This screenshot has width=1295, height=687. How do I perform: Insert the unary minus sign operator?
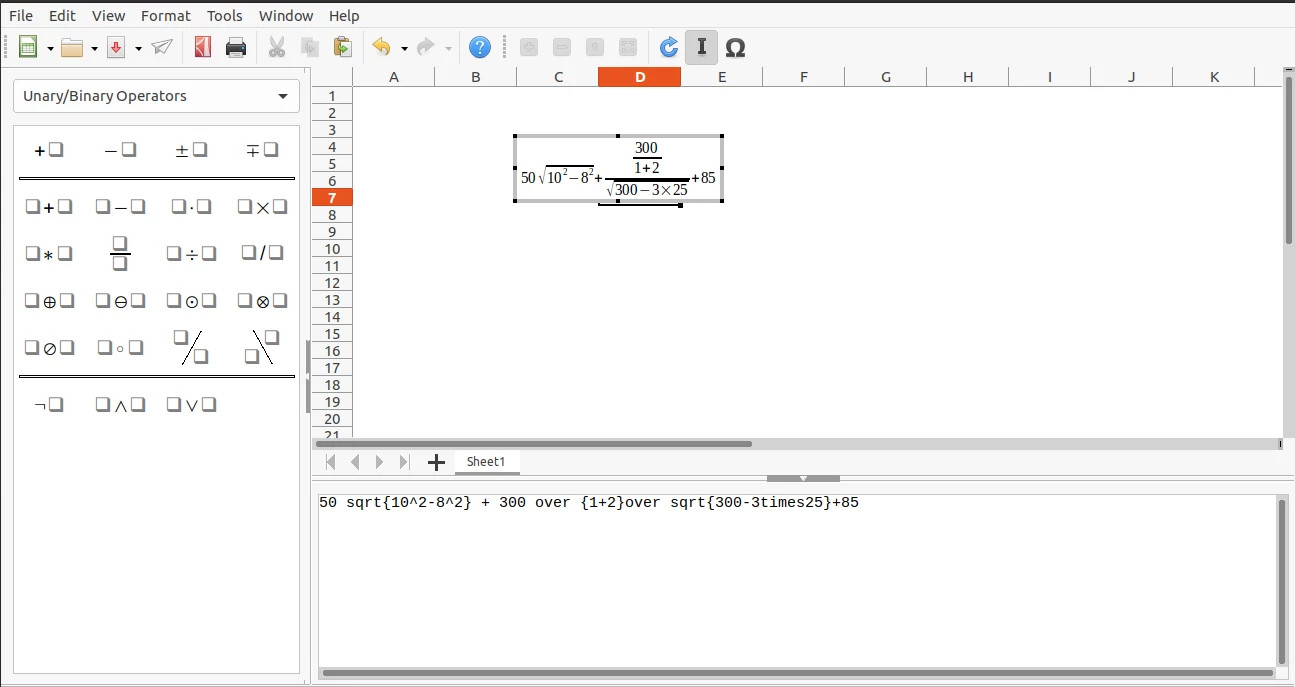click(120, 150)
